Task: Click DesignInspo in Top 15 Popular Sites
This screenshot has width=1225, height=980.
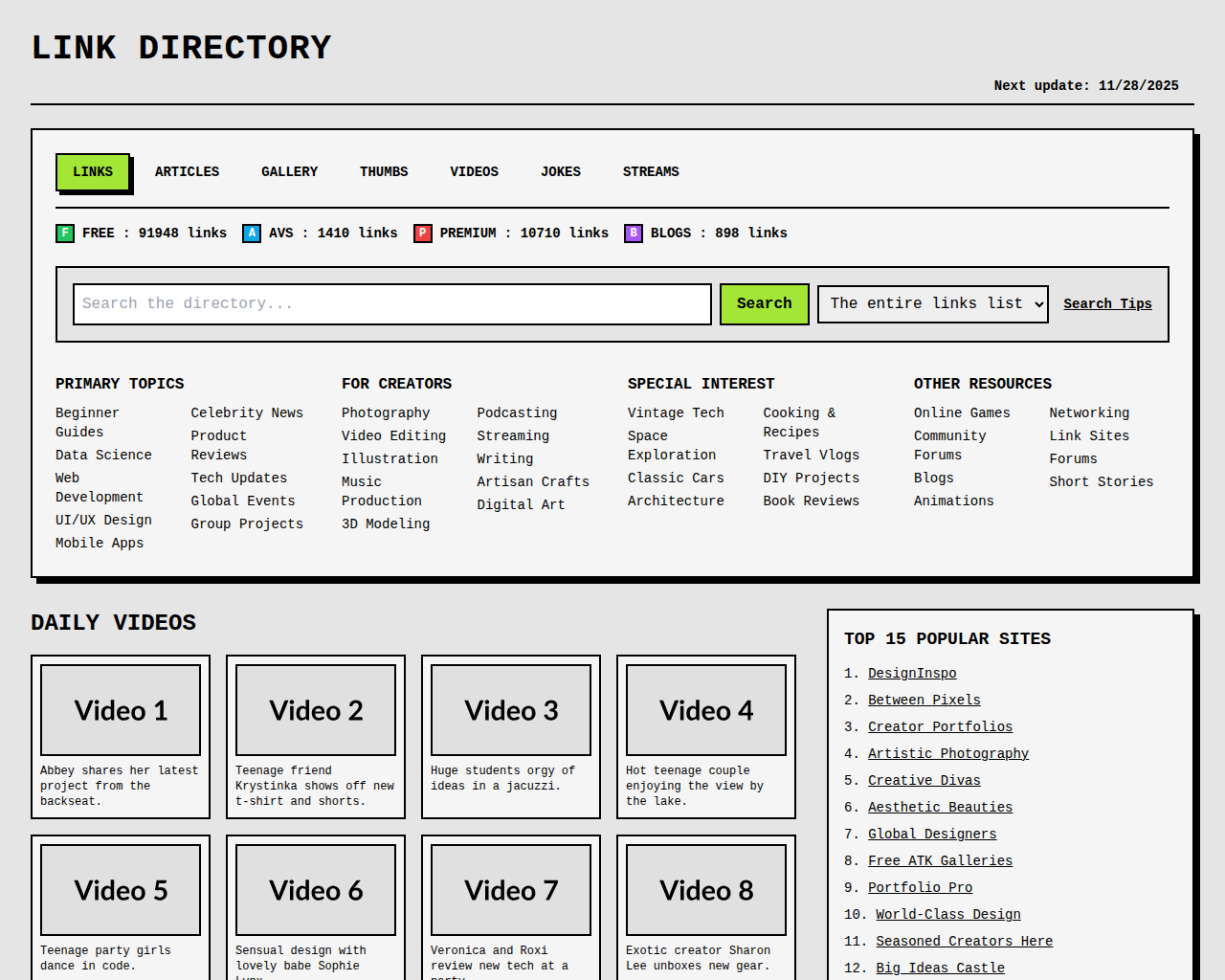Action: (912, 673)
